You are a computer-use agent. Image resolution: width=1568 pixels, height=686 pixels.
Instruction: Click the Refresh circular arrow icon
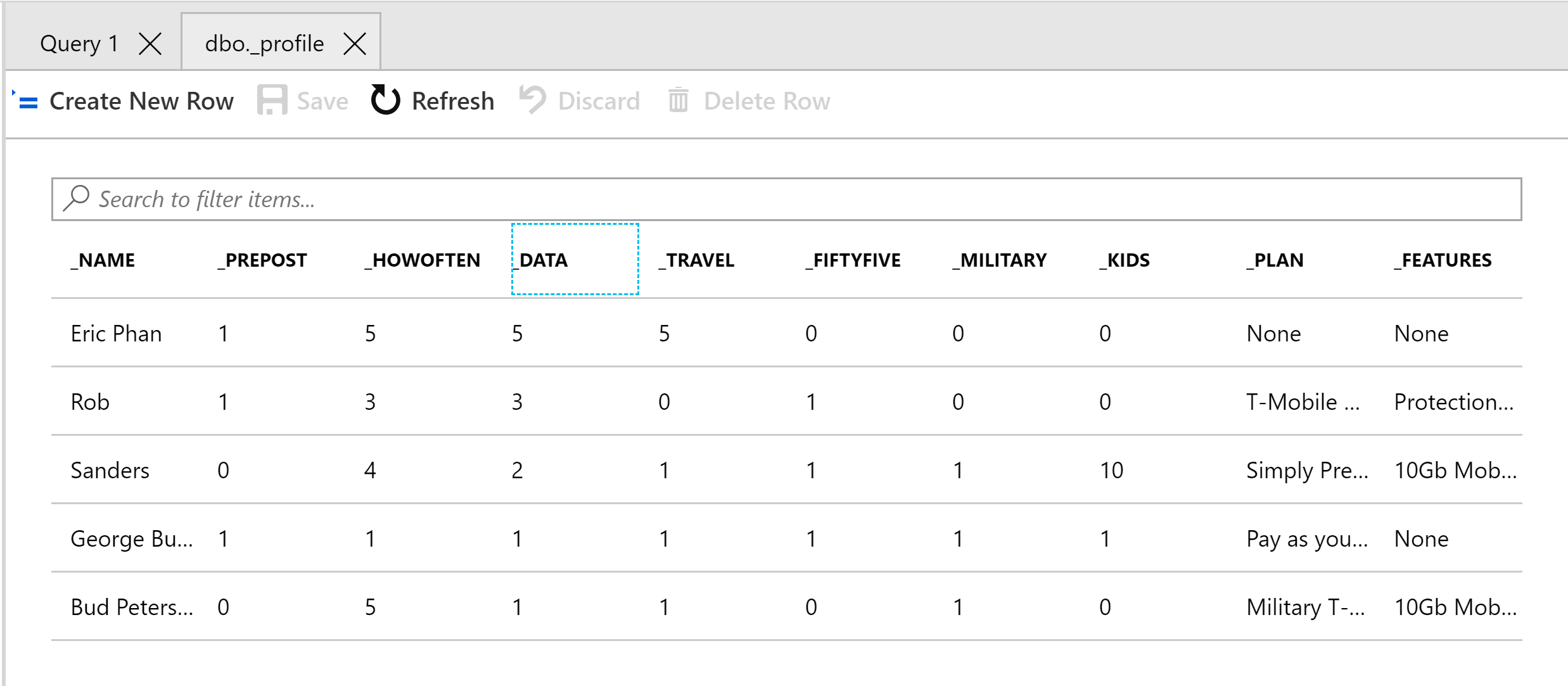[x=385, y=101]
